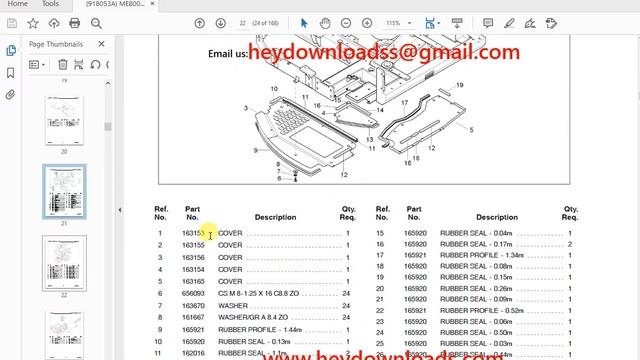This screenshot has height=360, width=640.
Task: Click the thumbnails panel scrollbar handle
Action: pyautogui.click(x=108, y=127)
